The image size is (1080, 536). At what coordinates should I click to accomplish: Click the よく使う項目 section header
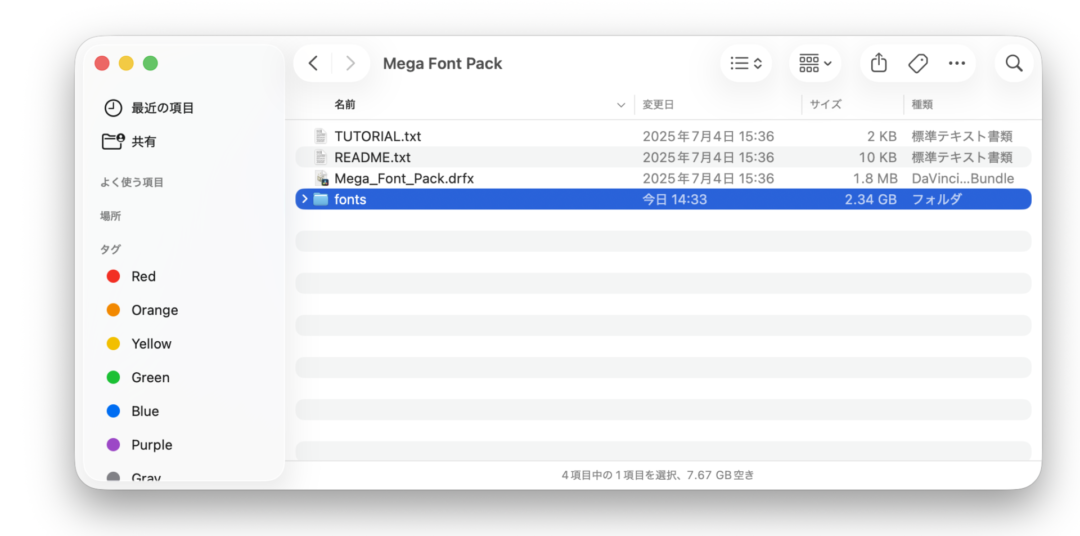[x=132, y=183]
